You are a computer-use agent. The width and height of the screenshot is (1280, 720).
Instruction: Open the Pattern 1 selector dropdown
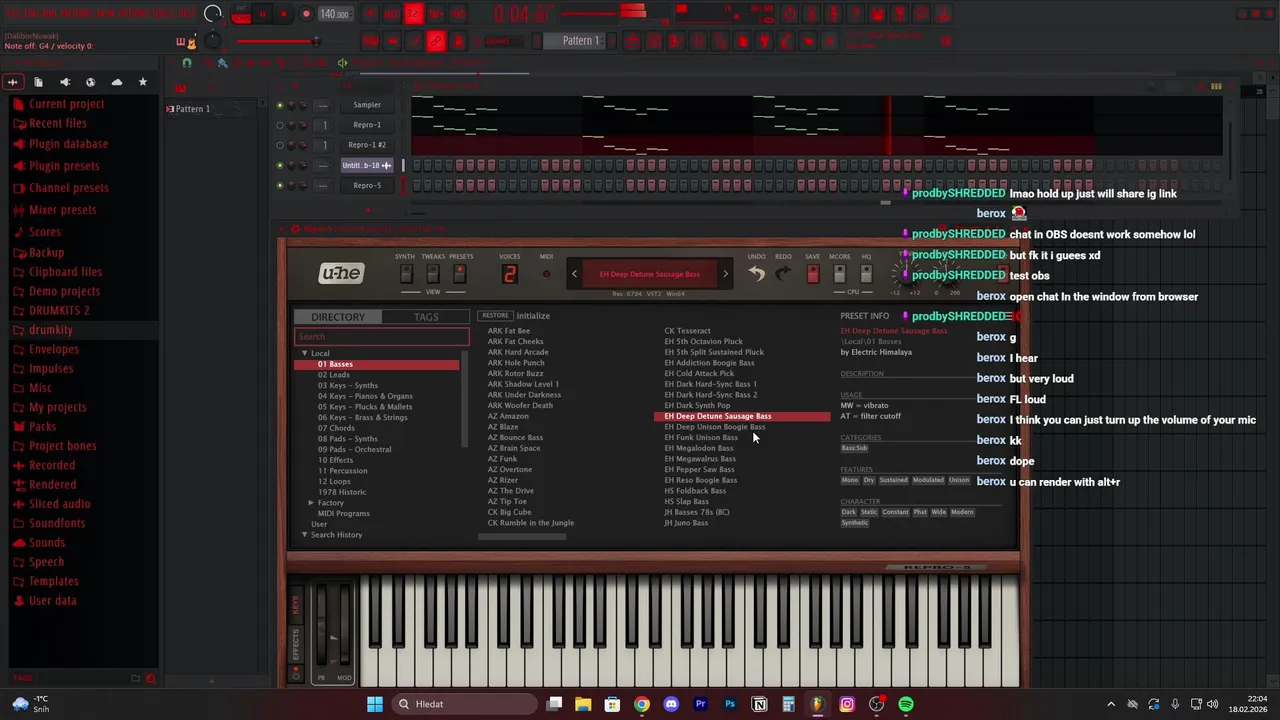(x=575, y=41)
